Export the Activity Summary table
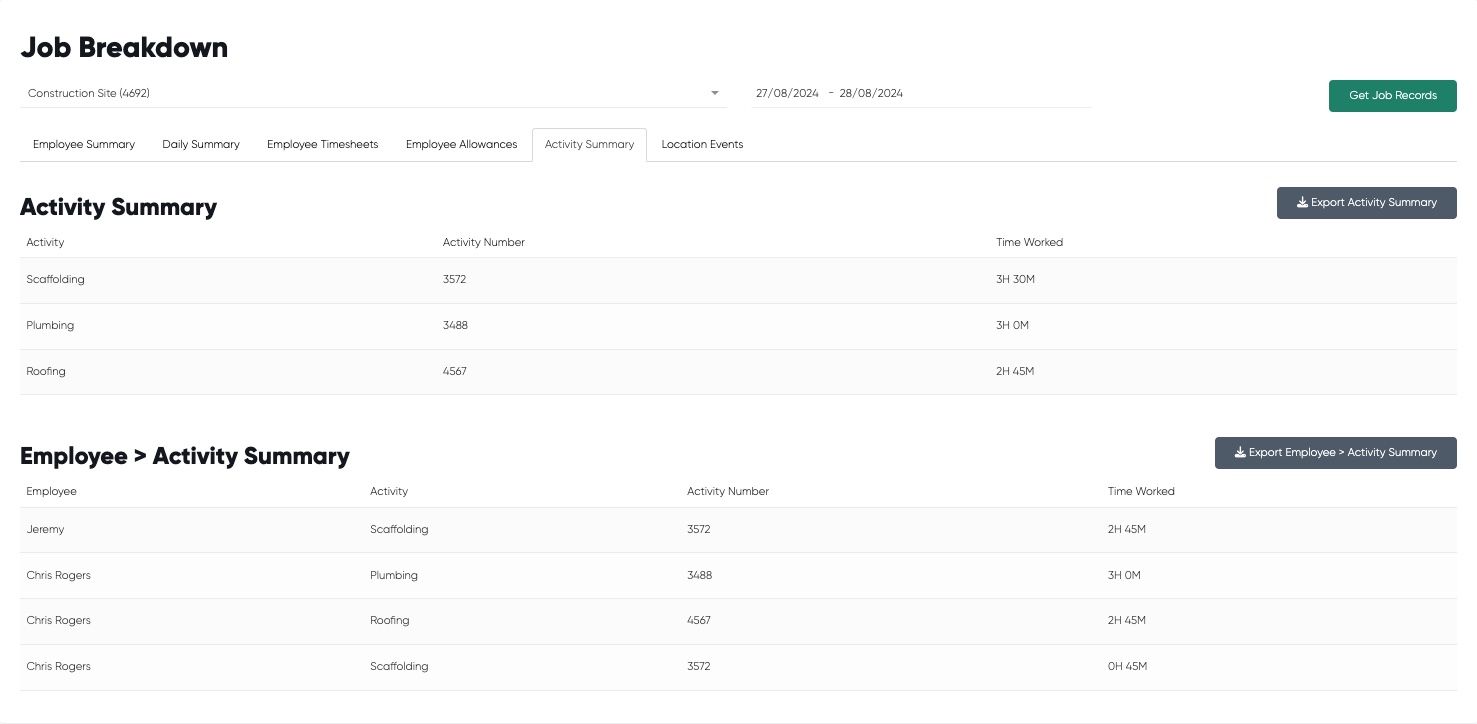This screenshot has height=724, width=1477. pos(1366,203)
